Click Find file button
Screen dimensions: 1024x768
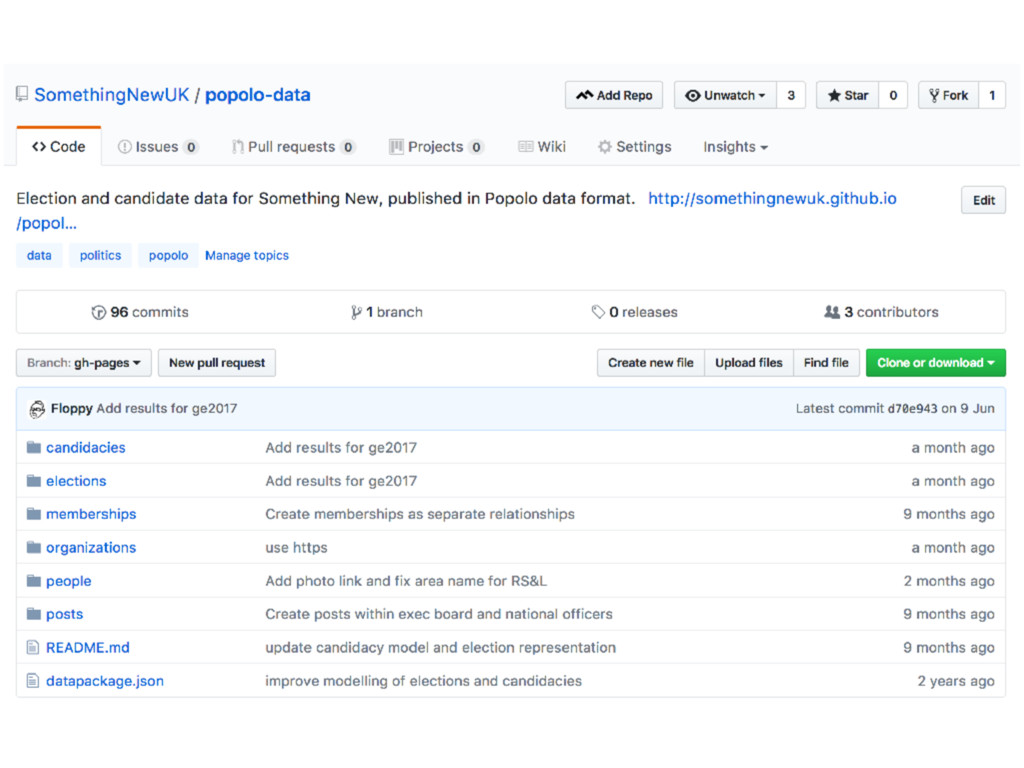(x=826, y=362)
